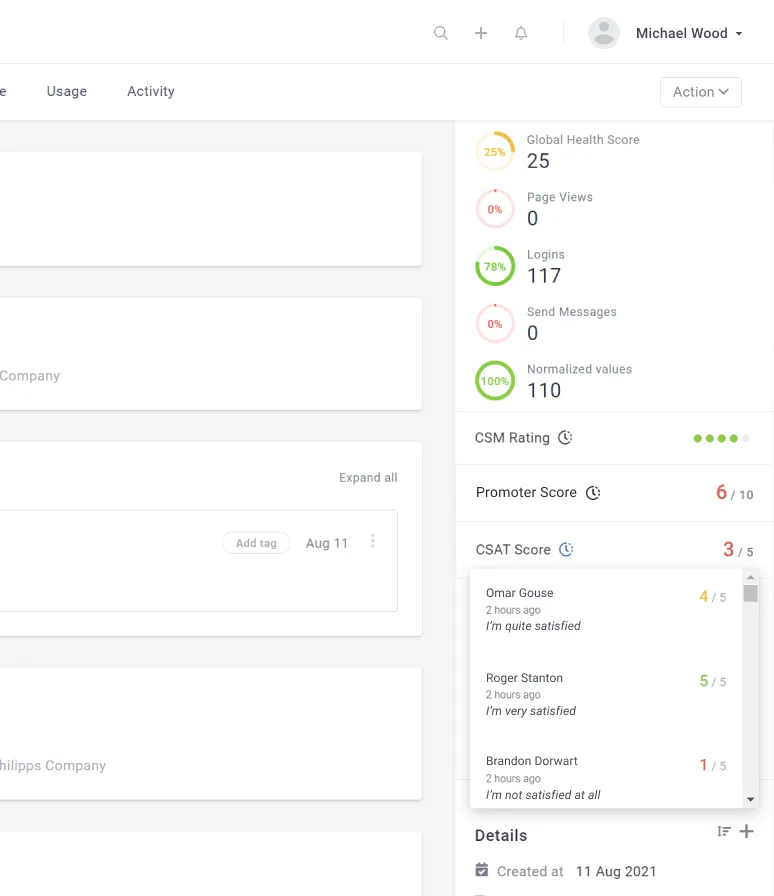Click the Global Health Score 25% ring
The height and width of the screenshot is (896, 774).
click(495, 151)
